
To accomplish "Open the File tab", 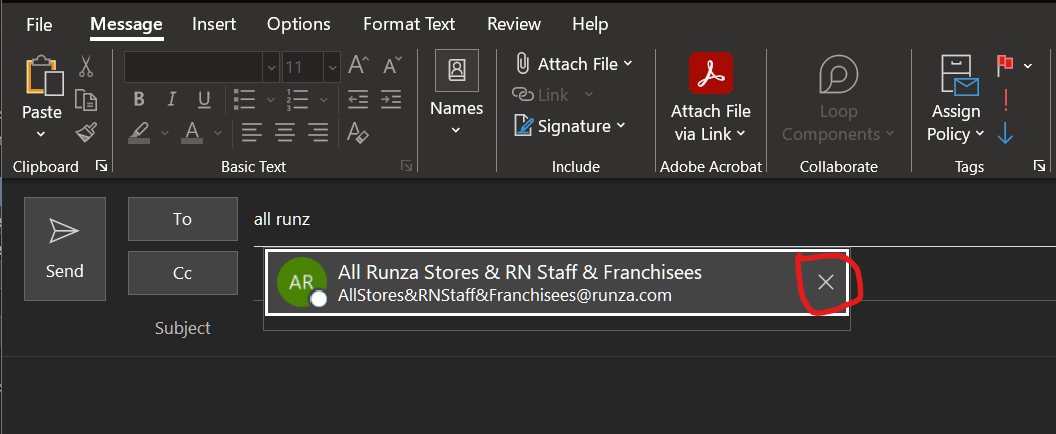I will coord(39,24).
